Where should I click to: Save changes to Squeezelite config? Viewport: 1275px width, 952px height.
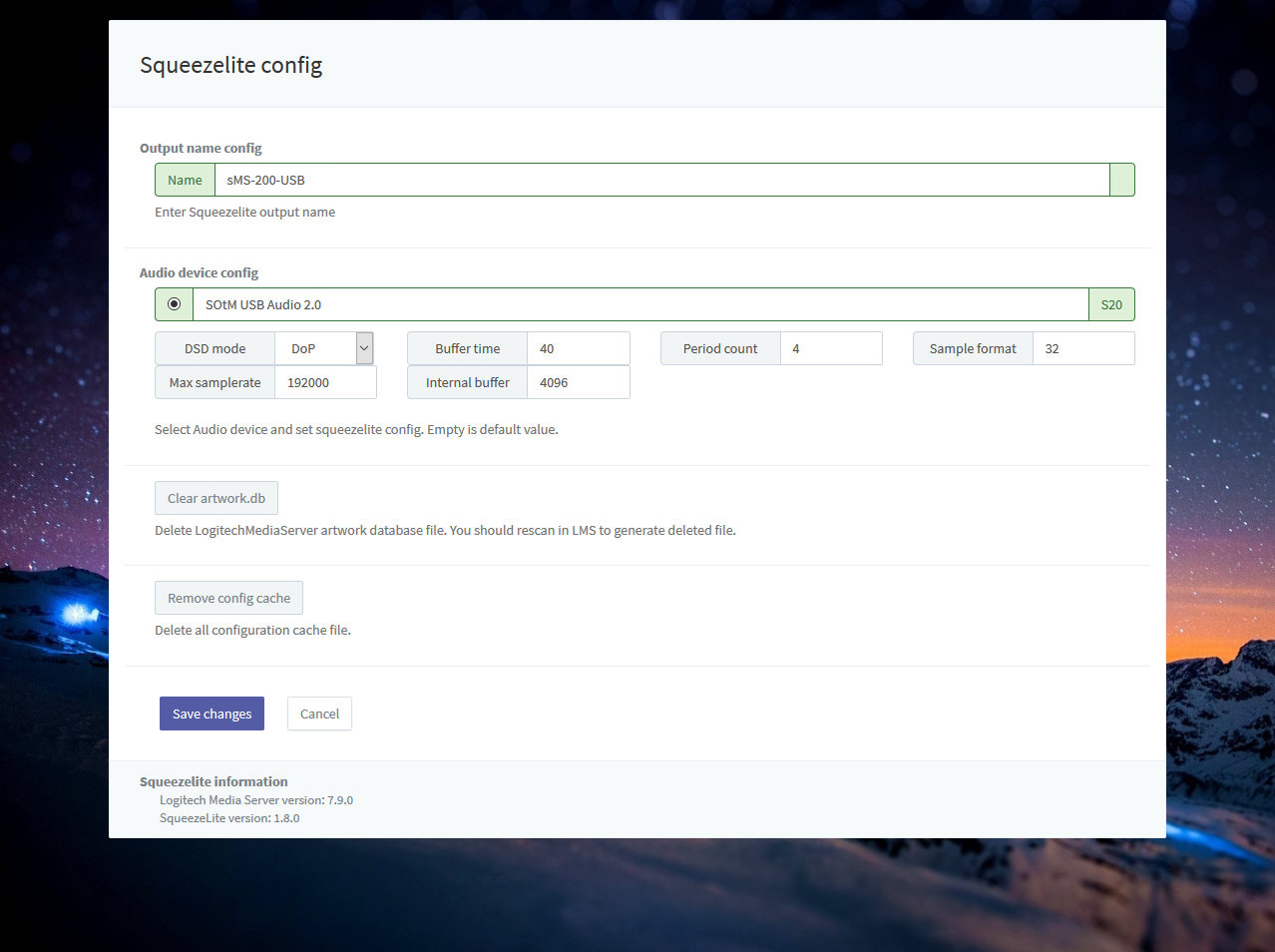212,714
